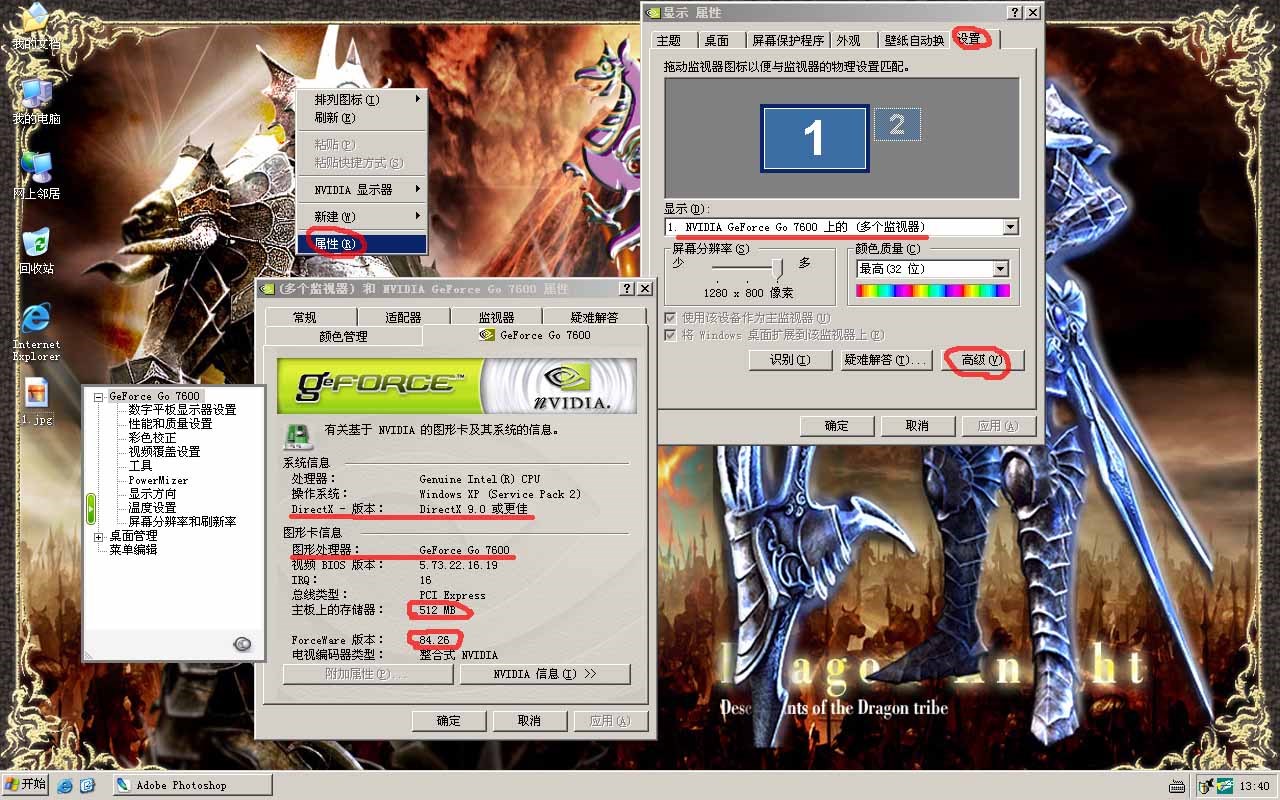Screen dimensions: 1280x800
Task: Click 确定 in 显示 属性 dialog
Action: pos(837,426)
